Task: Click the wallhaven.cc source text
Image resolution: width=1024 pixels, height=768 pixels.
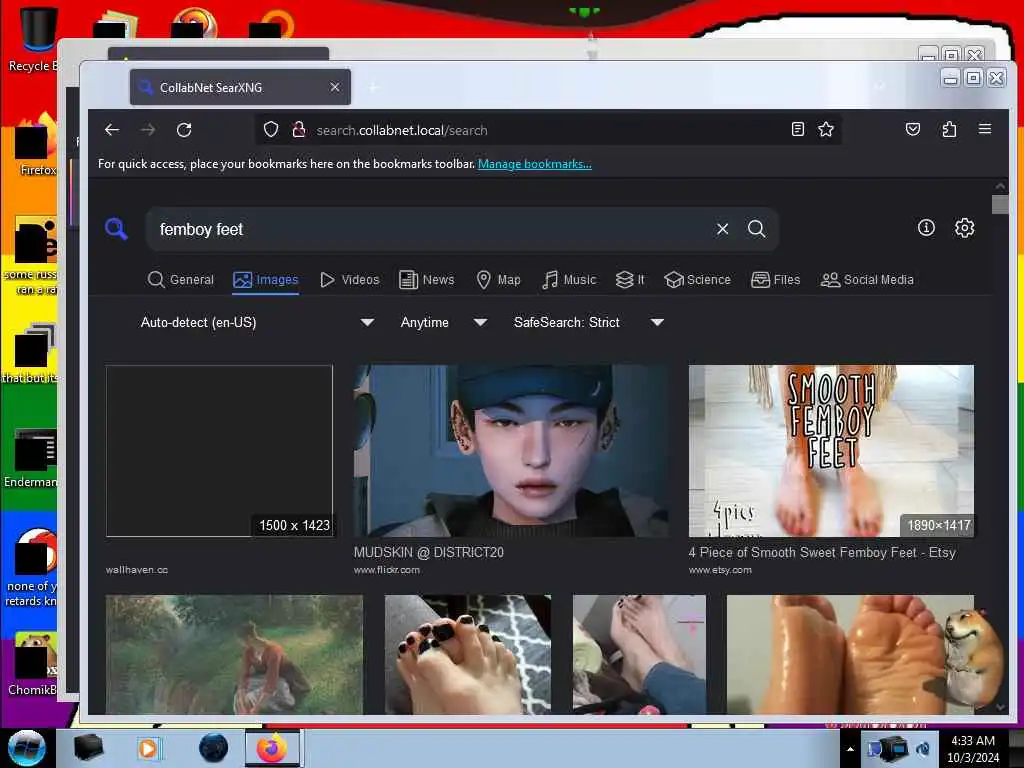Action: point(137,569)
